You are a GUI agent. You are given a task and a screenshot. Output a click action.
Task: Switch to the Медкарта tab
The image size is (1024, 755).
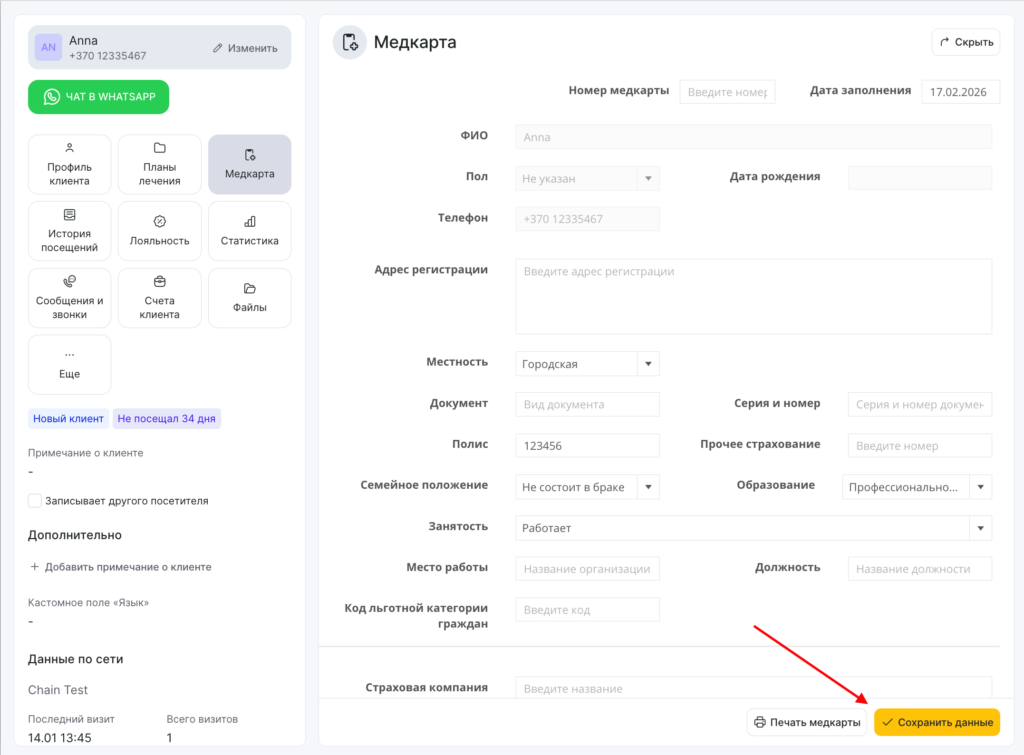250,164
